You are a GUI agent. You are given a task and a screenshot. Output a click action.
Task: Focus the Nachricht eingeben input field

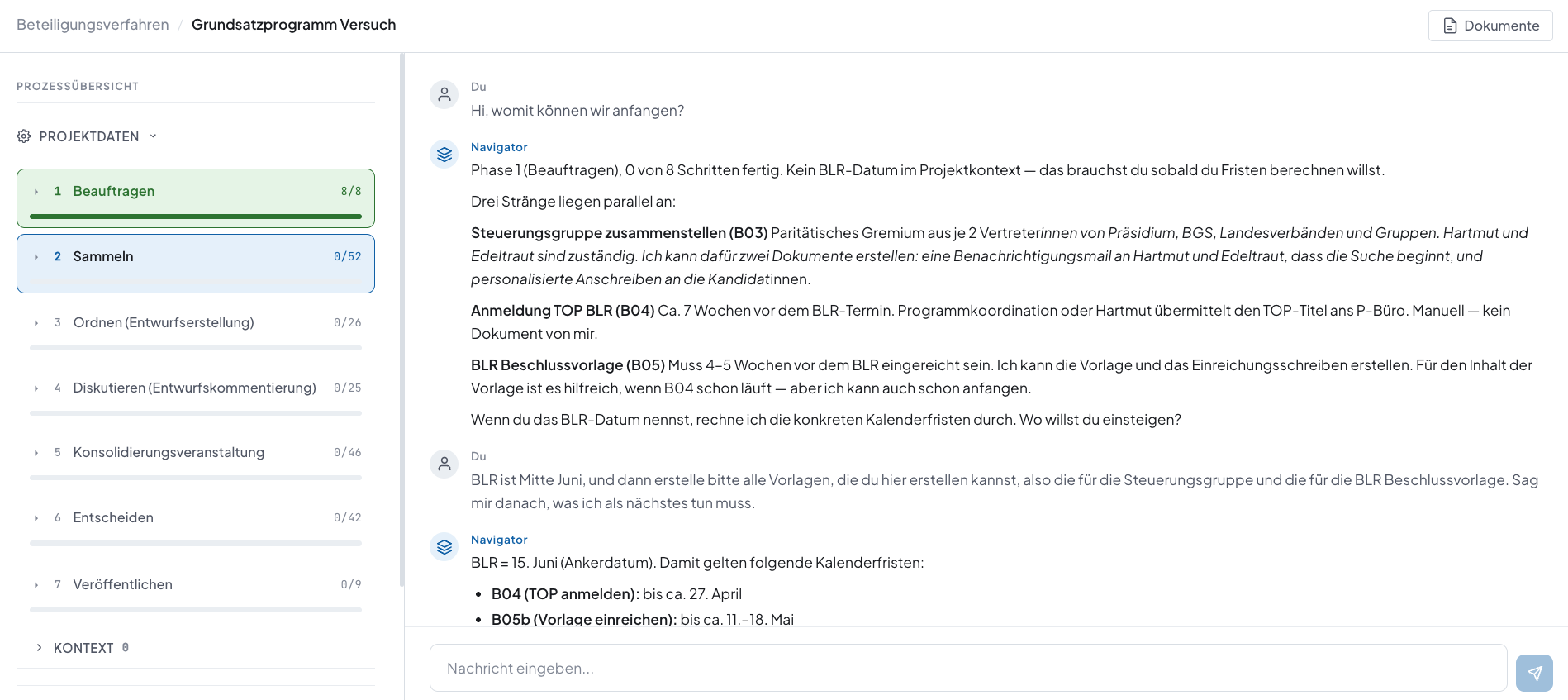tap(968, 668)
